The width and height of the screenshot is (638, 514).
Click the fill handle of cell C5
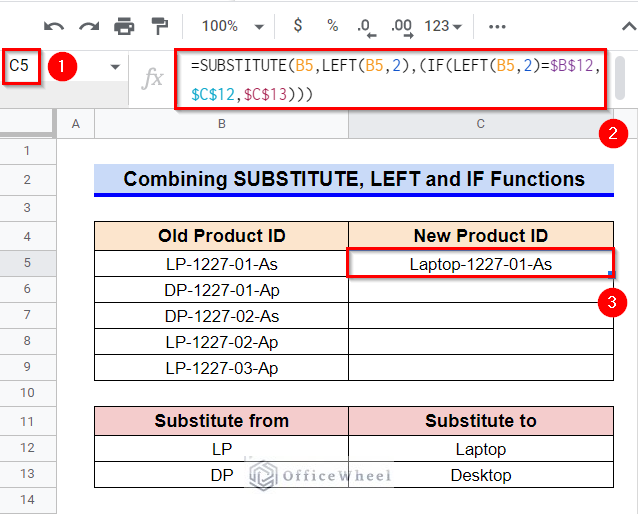tap(611, 274)
